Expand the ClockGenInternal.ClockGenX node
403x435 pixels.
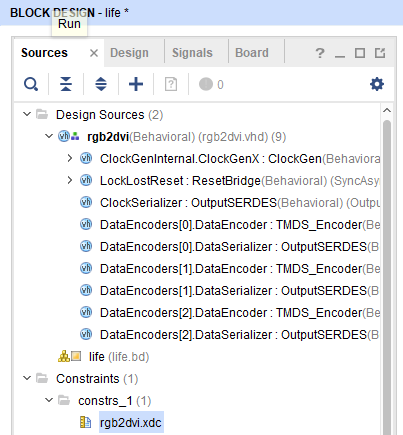click(x=70, y=158)
